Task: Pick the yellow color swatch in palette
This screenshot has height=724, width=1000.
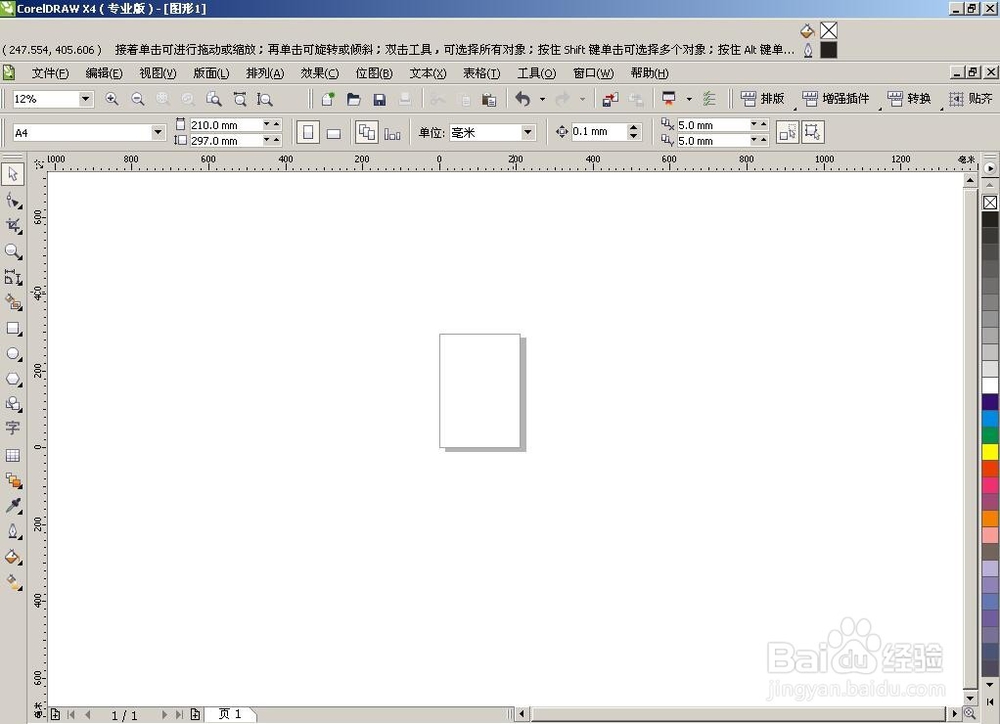Action: click(x=990, y=452)
